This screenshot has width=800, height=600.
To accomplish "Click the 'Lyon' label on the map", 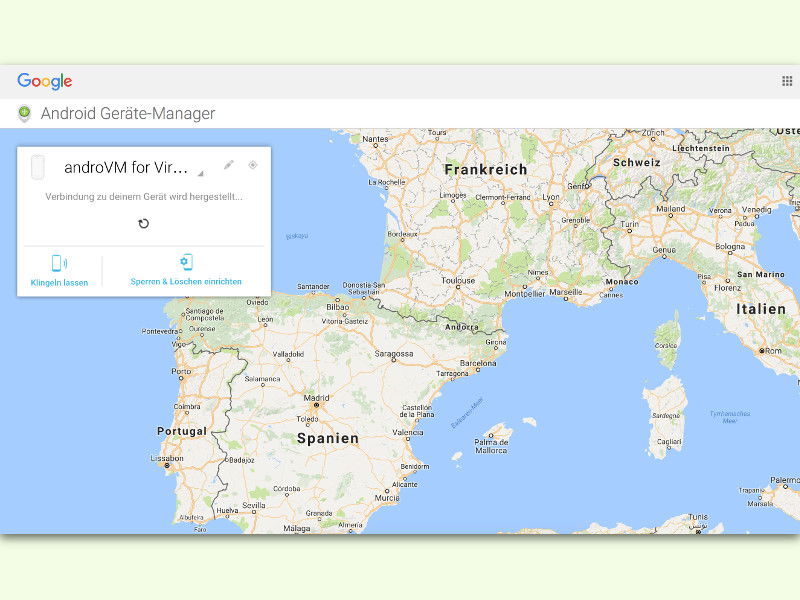I will (x=551, y=197).
